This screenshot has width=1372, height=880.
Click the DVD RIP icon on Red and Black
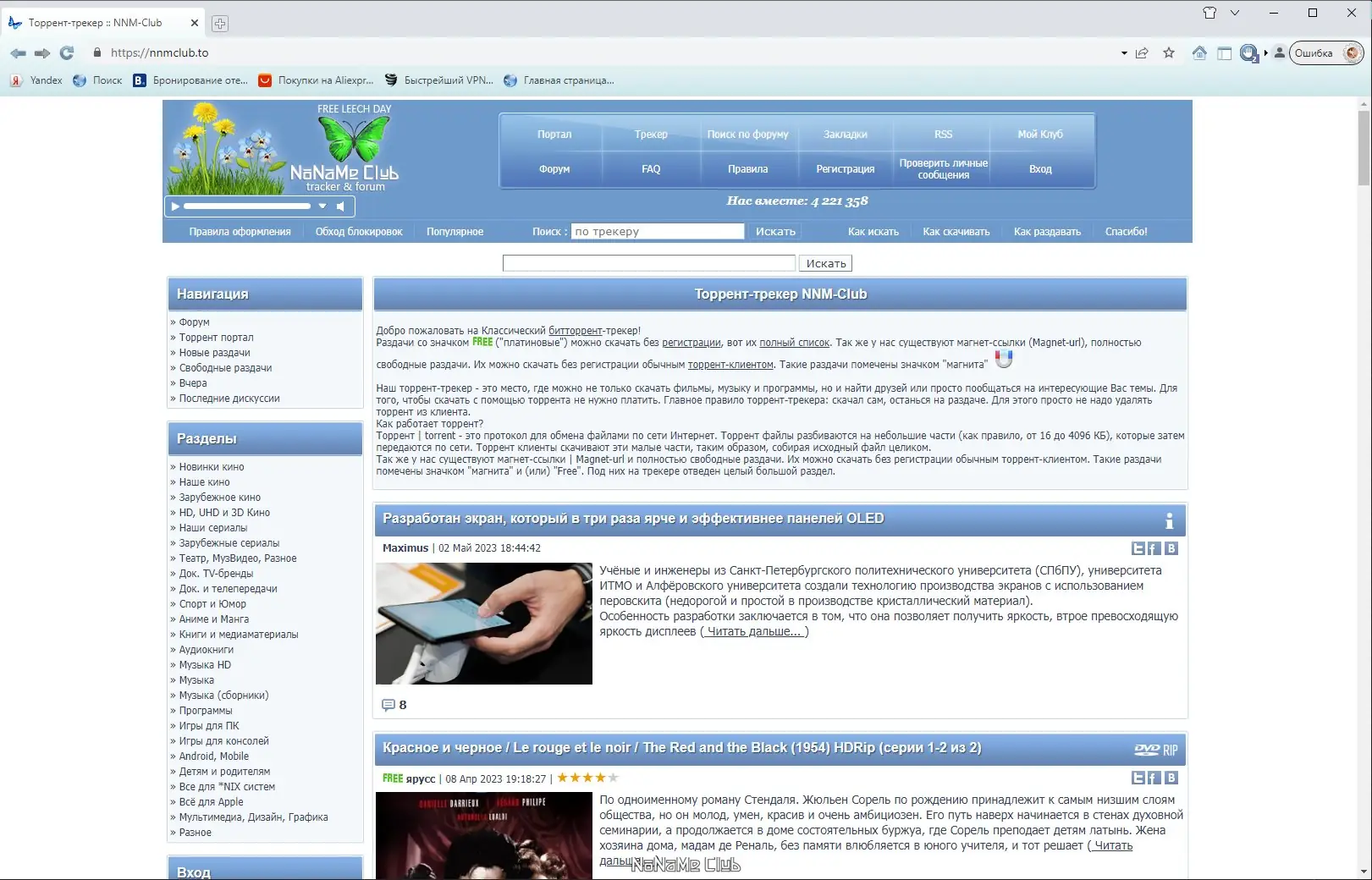[x=1156, y=750]
